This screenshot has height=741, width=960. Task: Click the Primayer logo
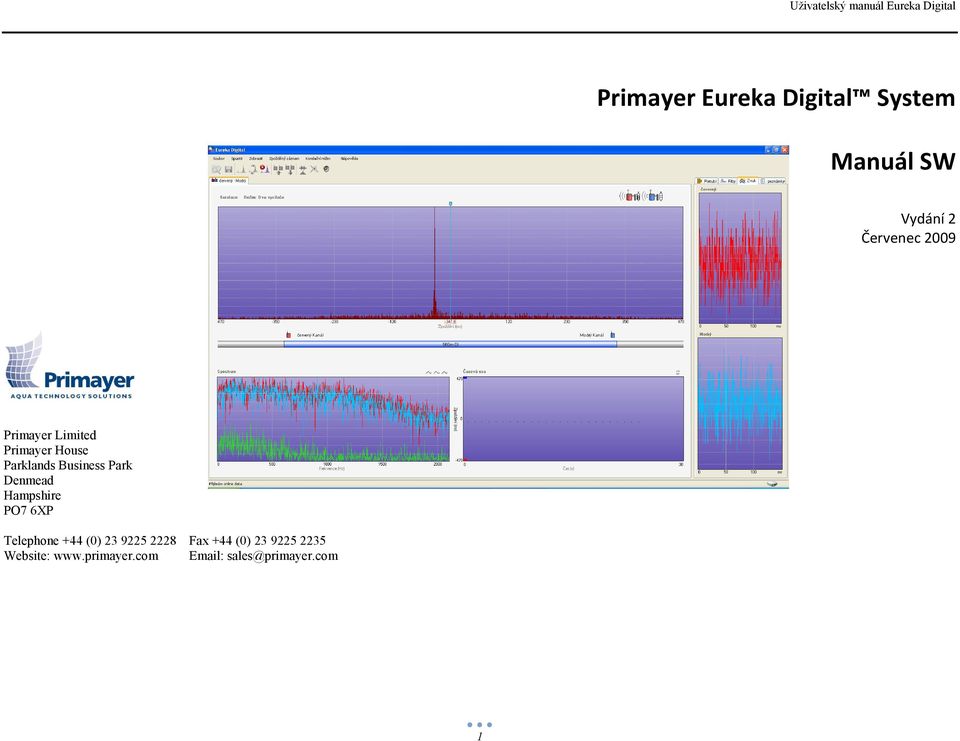click(69, 366)
